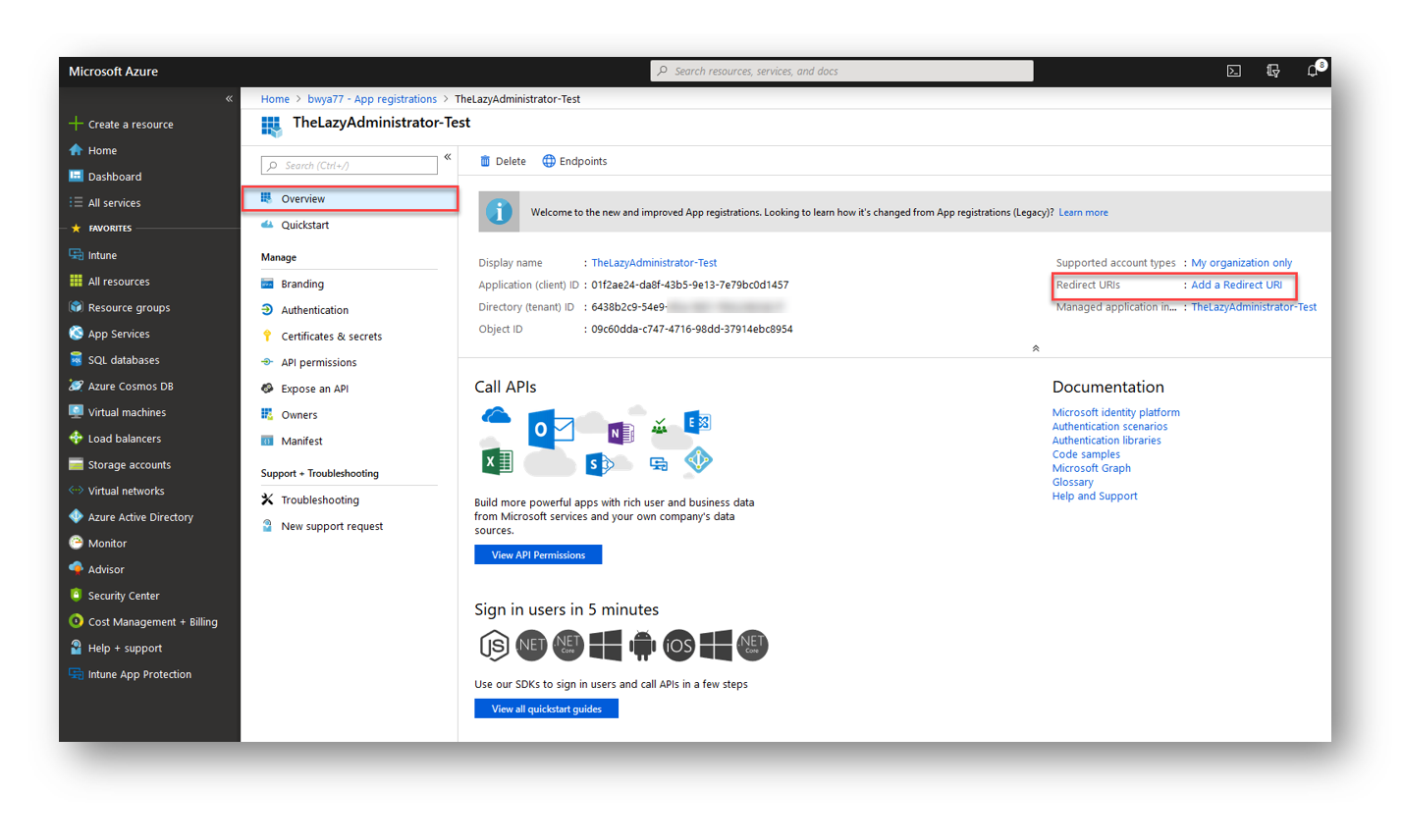The height and width of the screenshot is (840, 1403).
Task: Click the SQL databases icon
Action: (76, 359)
